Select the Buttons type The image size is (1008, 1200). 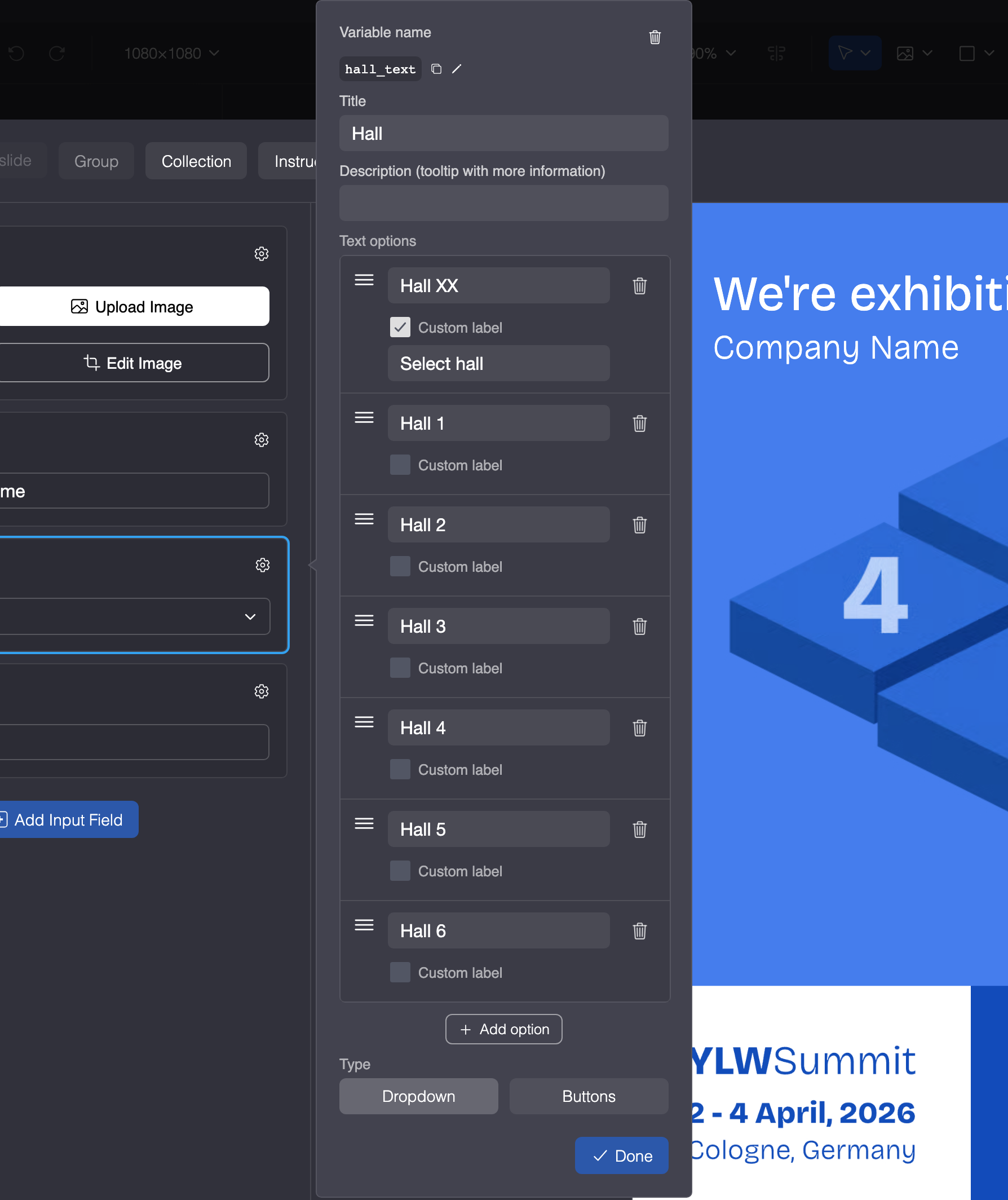(x=589, y=1096)
